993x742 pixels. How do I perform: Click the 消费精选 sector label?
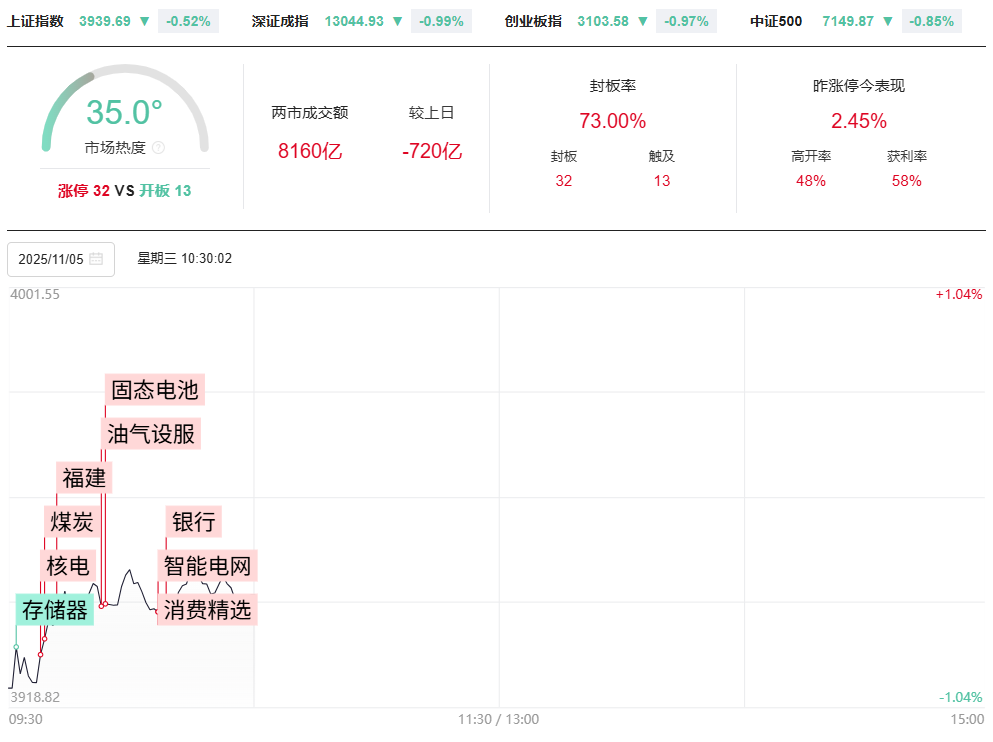click(207, 610)
